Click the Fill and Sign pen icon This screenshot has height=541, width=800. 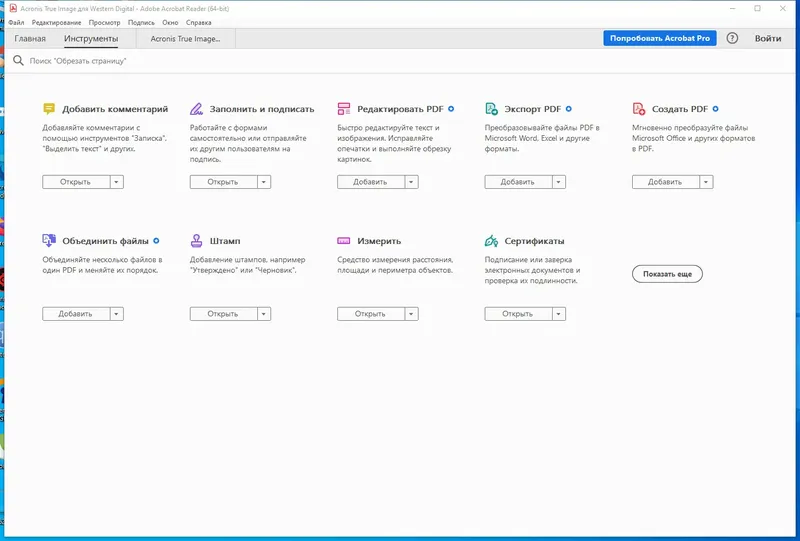click(196, 109)
